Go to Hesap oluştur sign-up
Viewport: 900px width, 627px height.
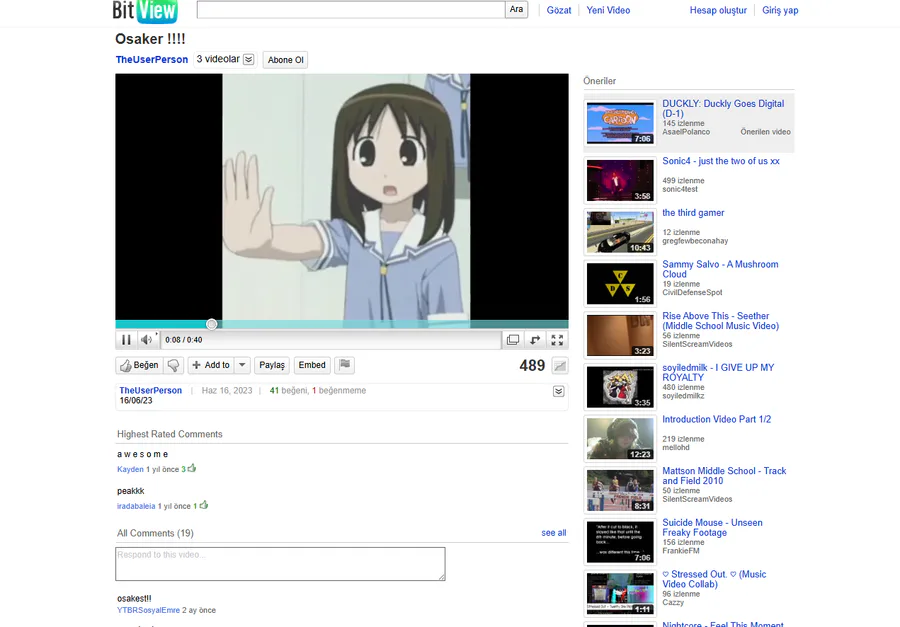coord(718,10)
